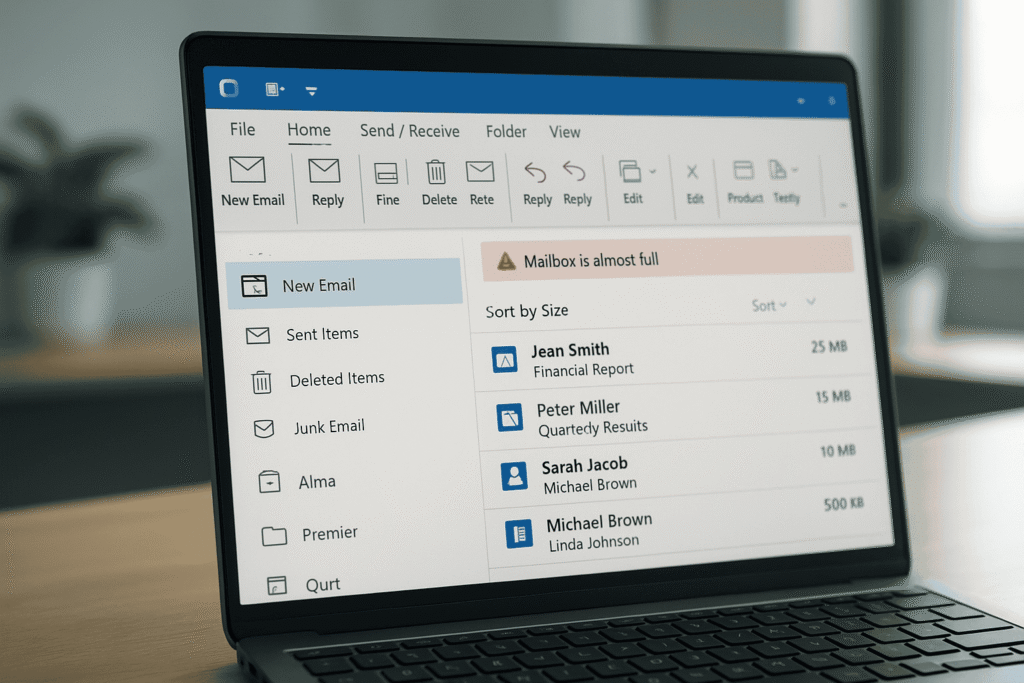The height and width of the screenshot is (683, 1024).
Task: Select the Rete envelope icon
Action: click(481, 172)
